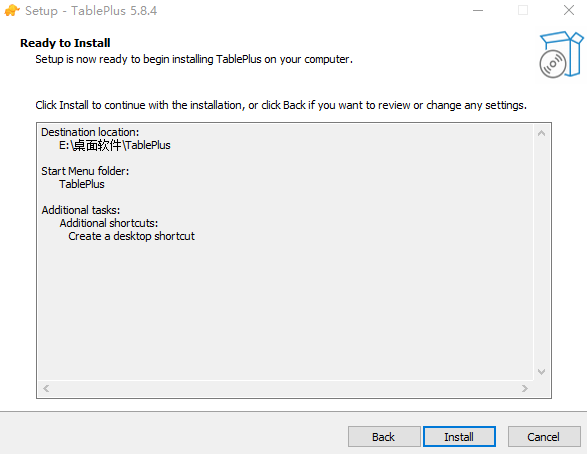Click the installer box and disc icon
587x454 pixels.
[561, 55]
